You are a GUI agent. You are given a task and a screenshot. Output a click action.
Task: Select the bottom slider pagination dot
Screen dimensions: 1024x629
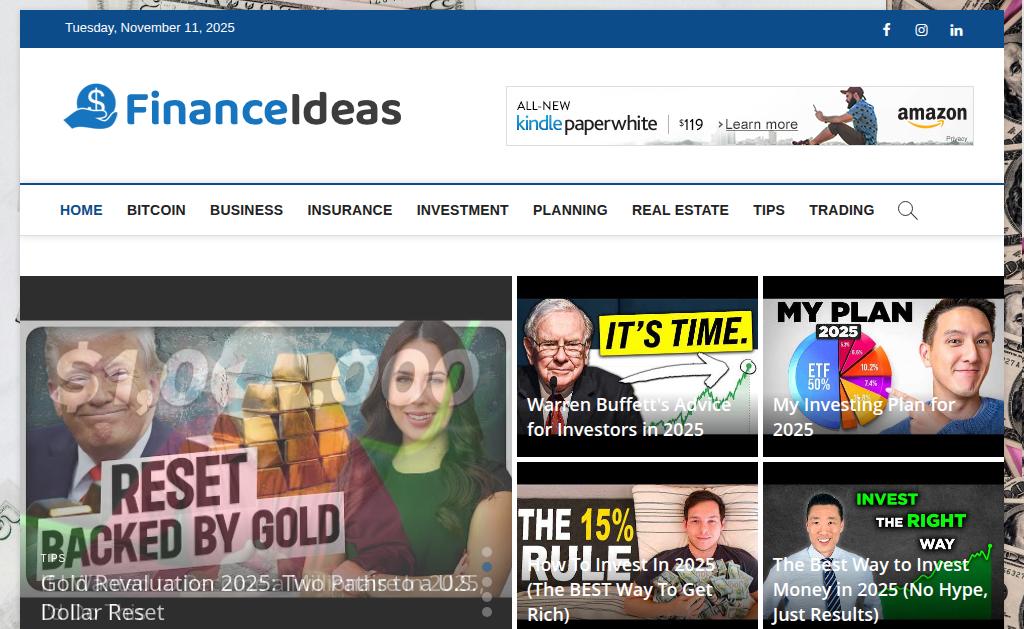coord(487,612)
